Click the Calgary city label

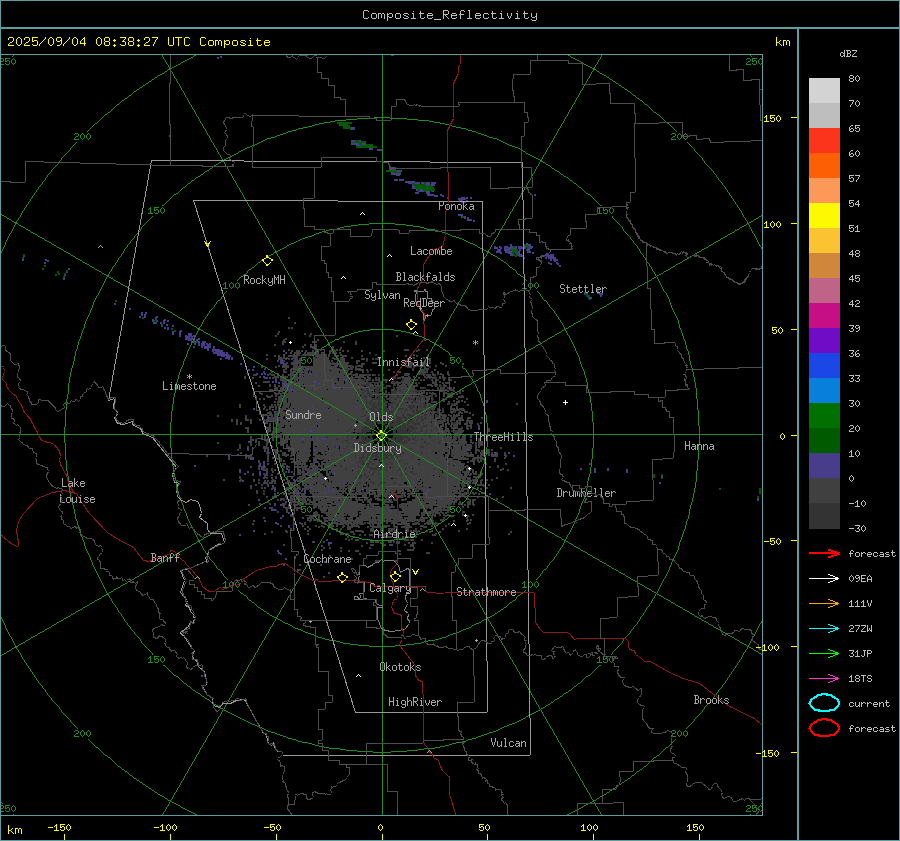tap(390, 588)
